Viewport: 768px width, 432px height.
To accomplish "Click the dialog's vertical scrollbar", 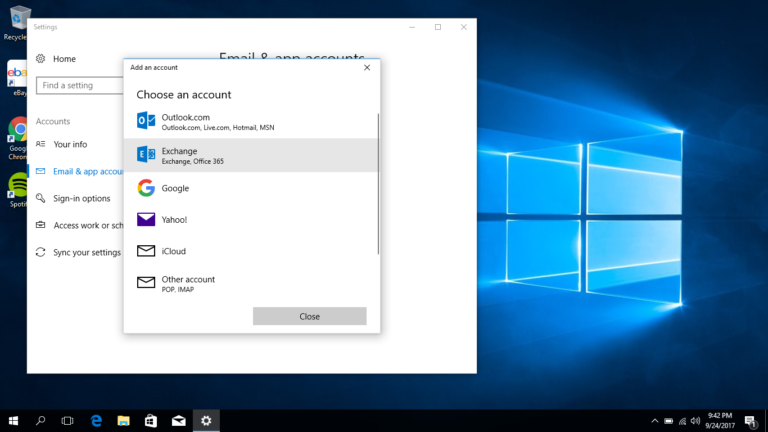I will (x=378, y=184).
